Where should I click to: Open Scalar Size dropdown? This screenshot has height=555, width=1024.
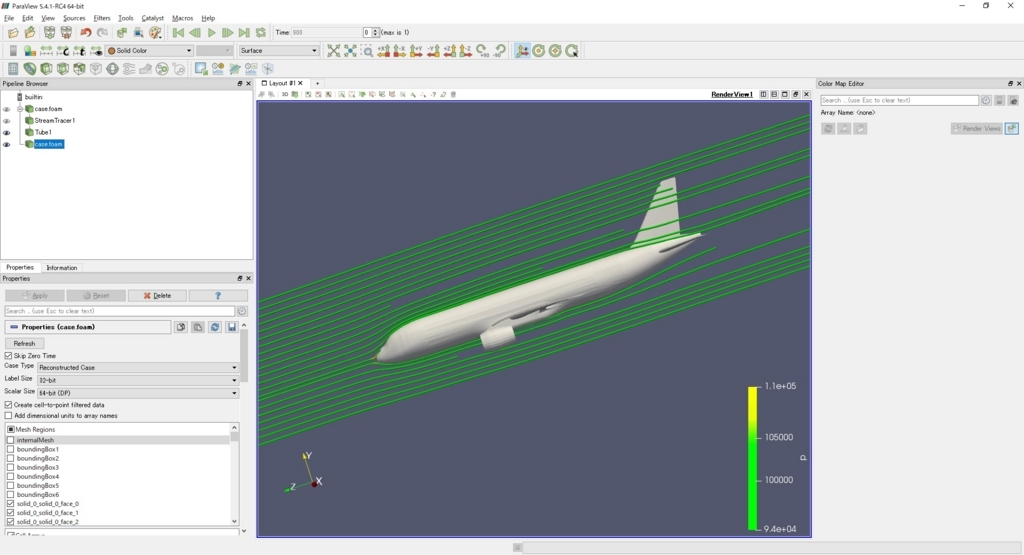tap(138, 393)
